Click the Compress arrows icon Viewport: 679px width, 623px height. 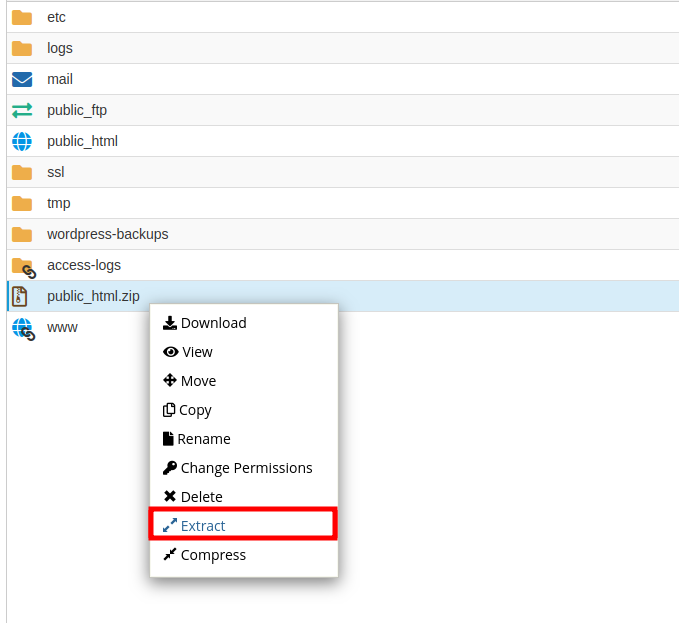coord(170,554)
